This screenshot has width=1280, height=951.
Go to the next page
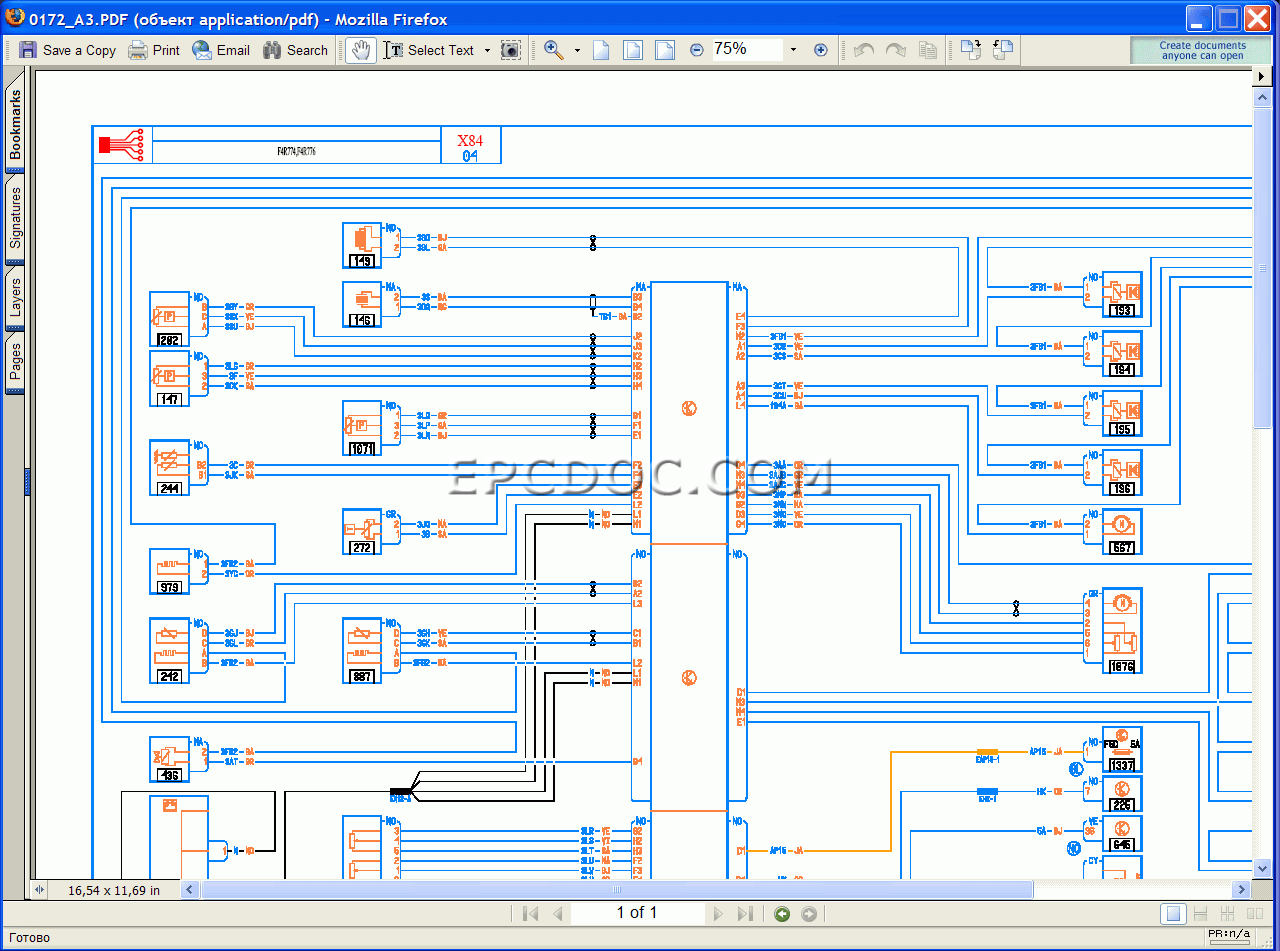click(717, 913)
